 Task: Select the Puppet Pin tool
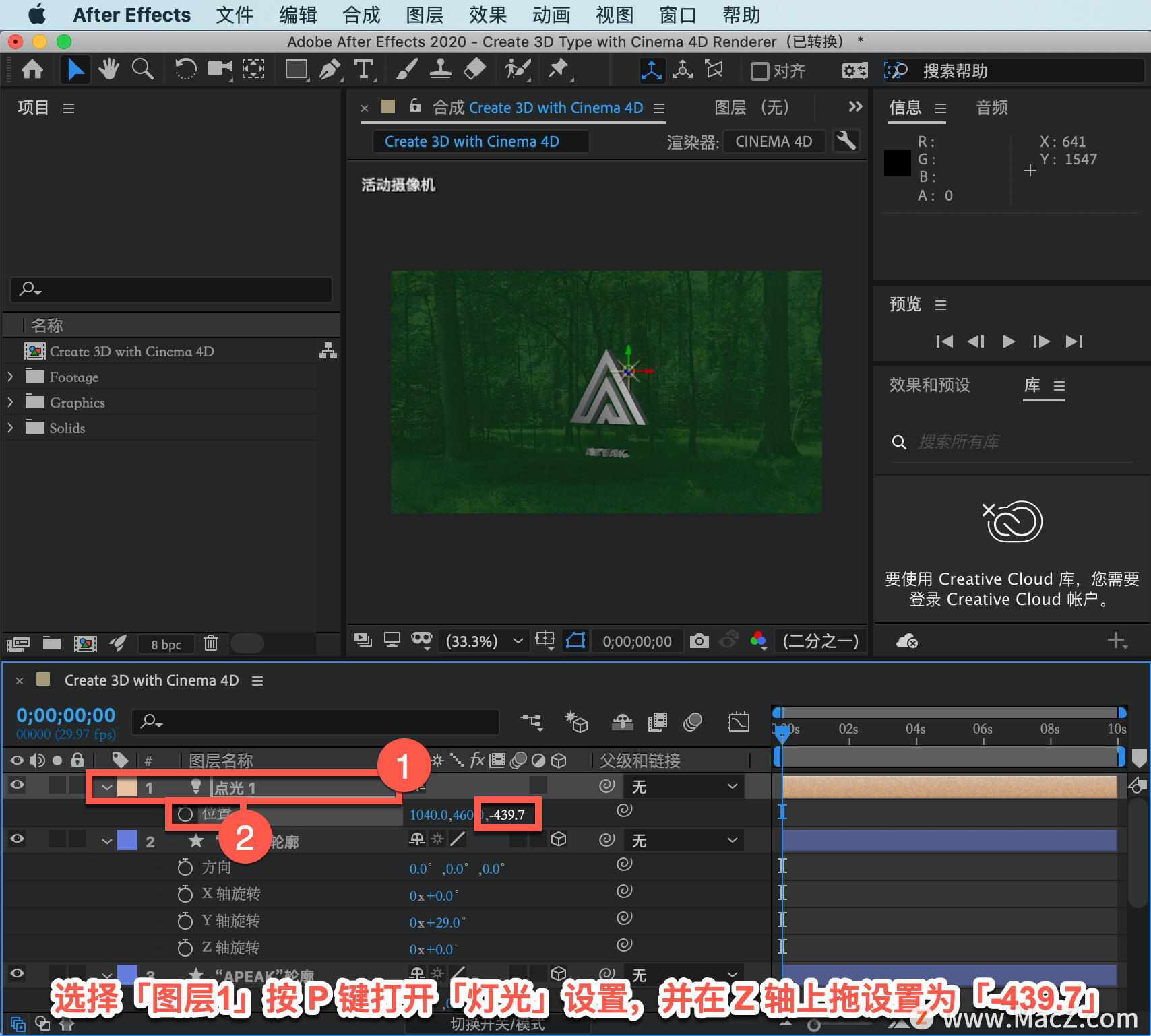[x=559, y=70]
